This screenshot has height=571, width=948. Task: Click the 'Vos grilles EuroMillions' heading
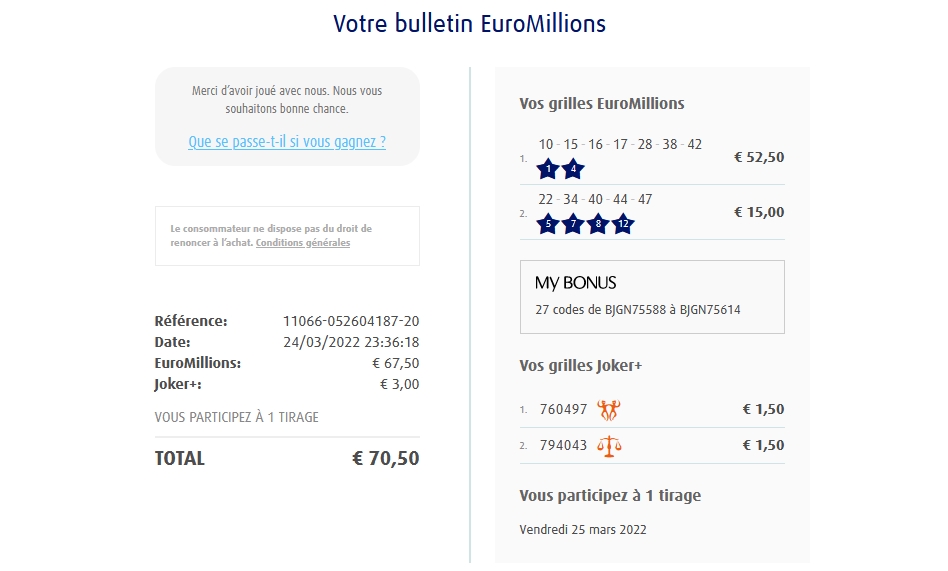[602, 104]
